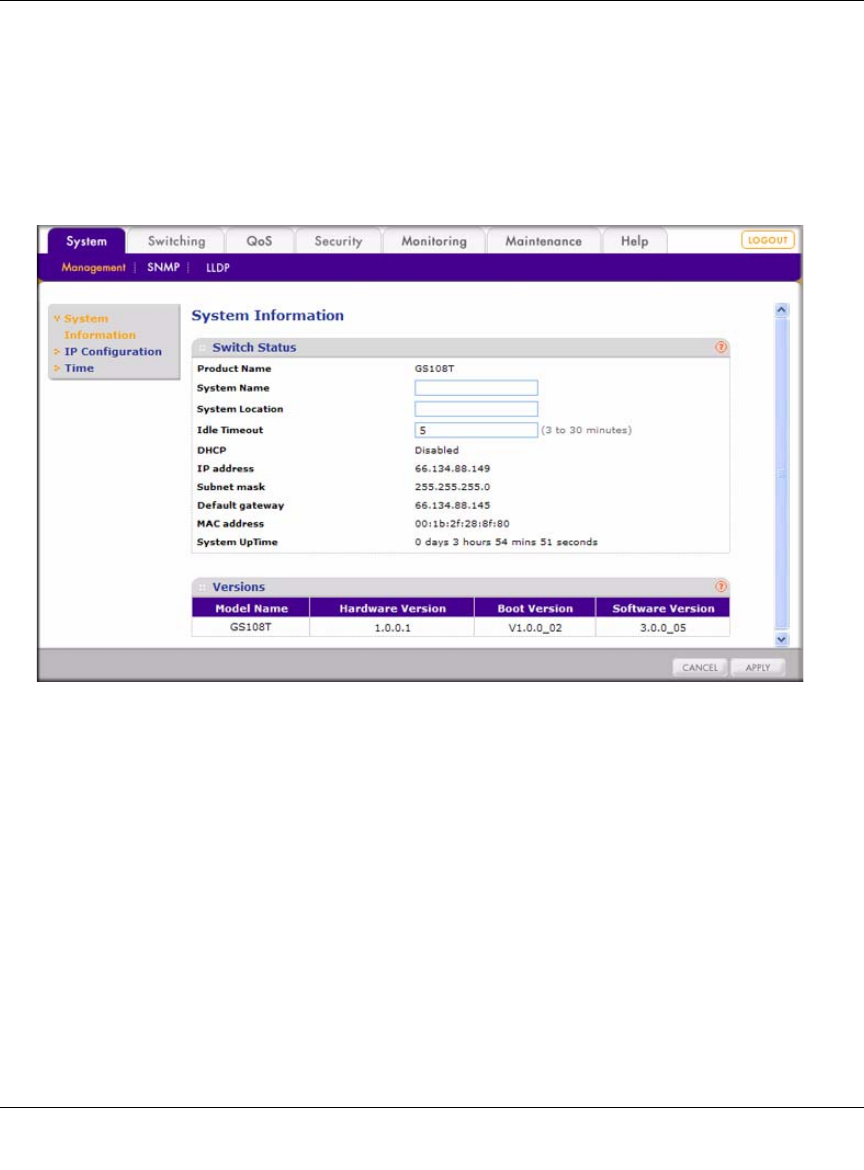Click the Product Name value GS108T
The width and height of the screenshot is (864, 1170).
point(434,369)
